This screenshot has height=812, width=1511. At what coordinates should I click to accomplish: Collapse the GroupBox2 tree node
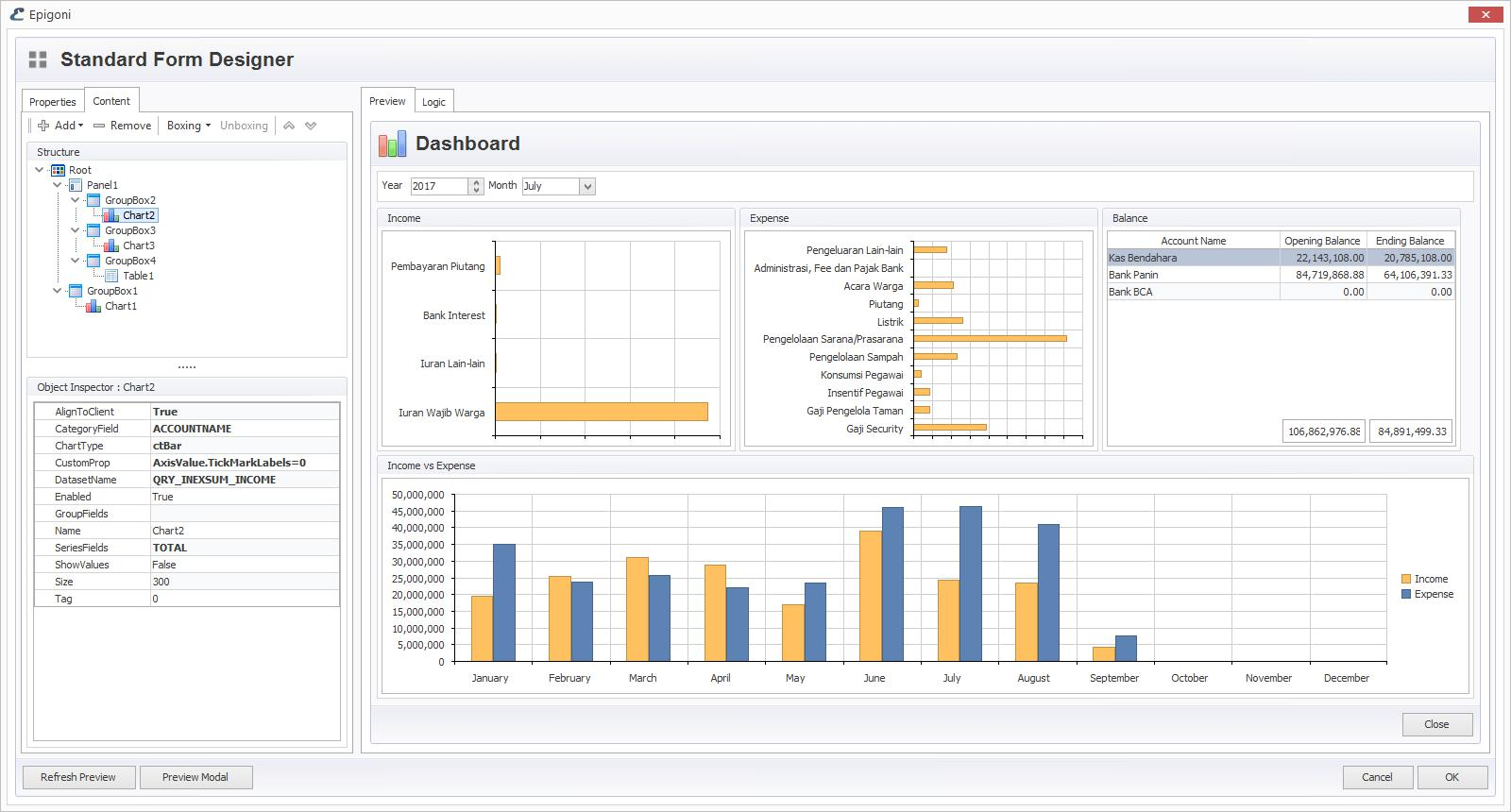tap(76, 200)
